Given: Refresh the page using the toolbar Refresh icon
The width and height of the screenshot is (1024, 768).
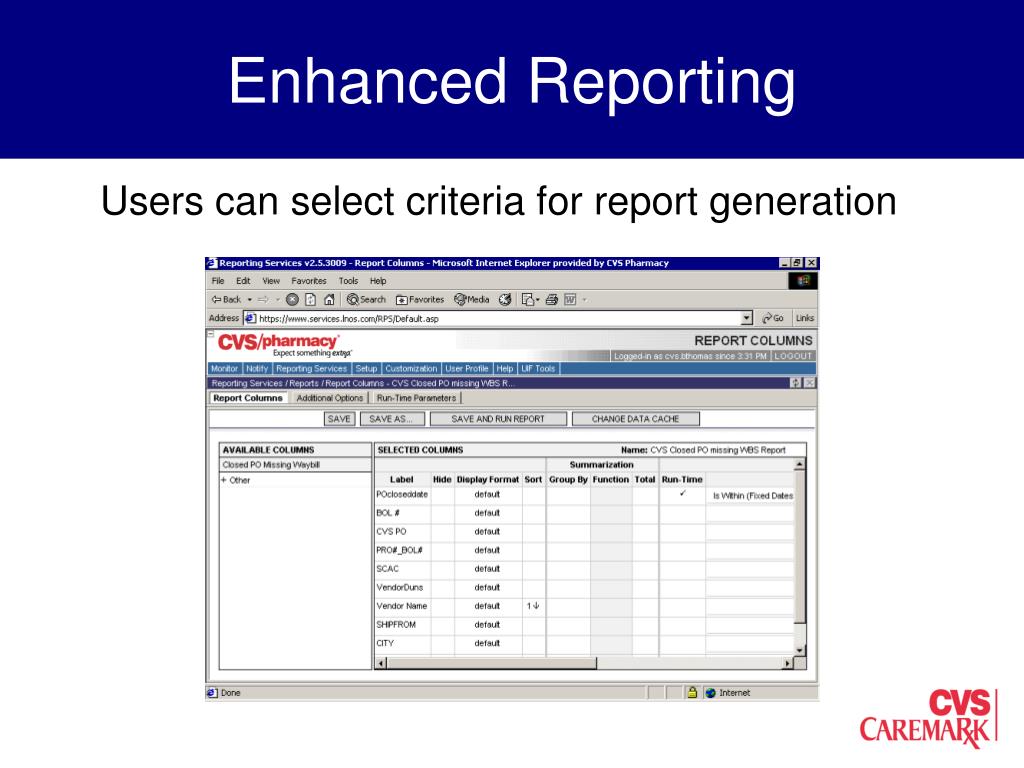Looking at the screenshot, I should pyautogui.click(x=311, y=300).
